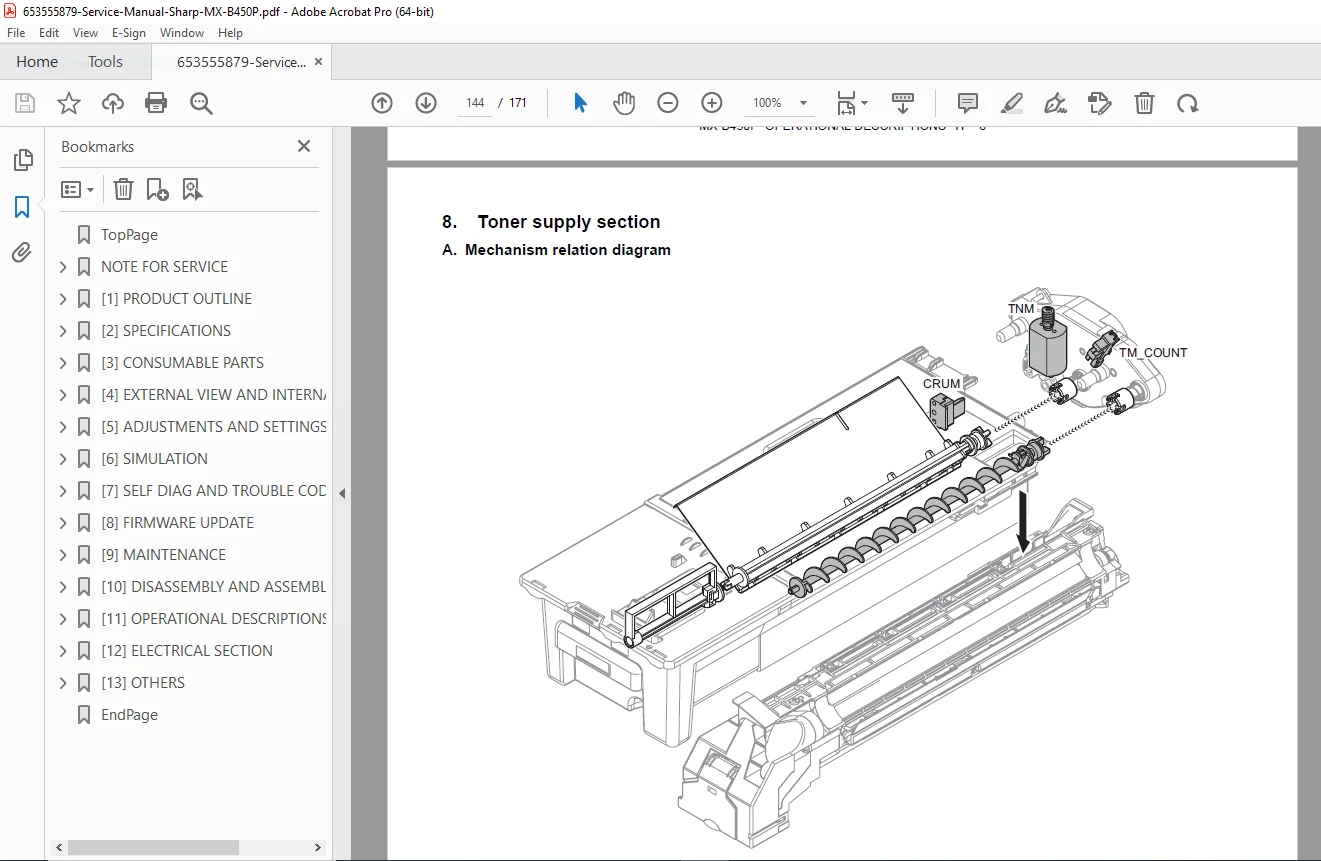The height and width of the screenshot is (861, 1321).
Task: Open the Window menu
Action: coord(182,33)
